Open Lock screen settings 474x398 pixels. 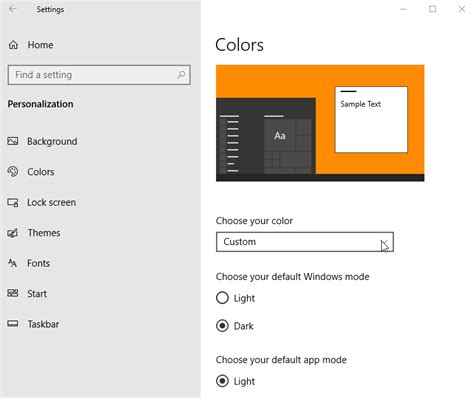(51, 202)
